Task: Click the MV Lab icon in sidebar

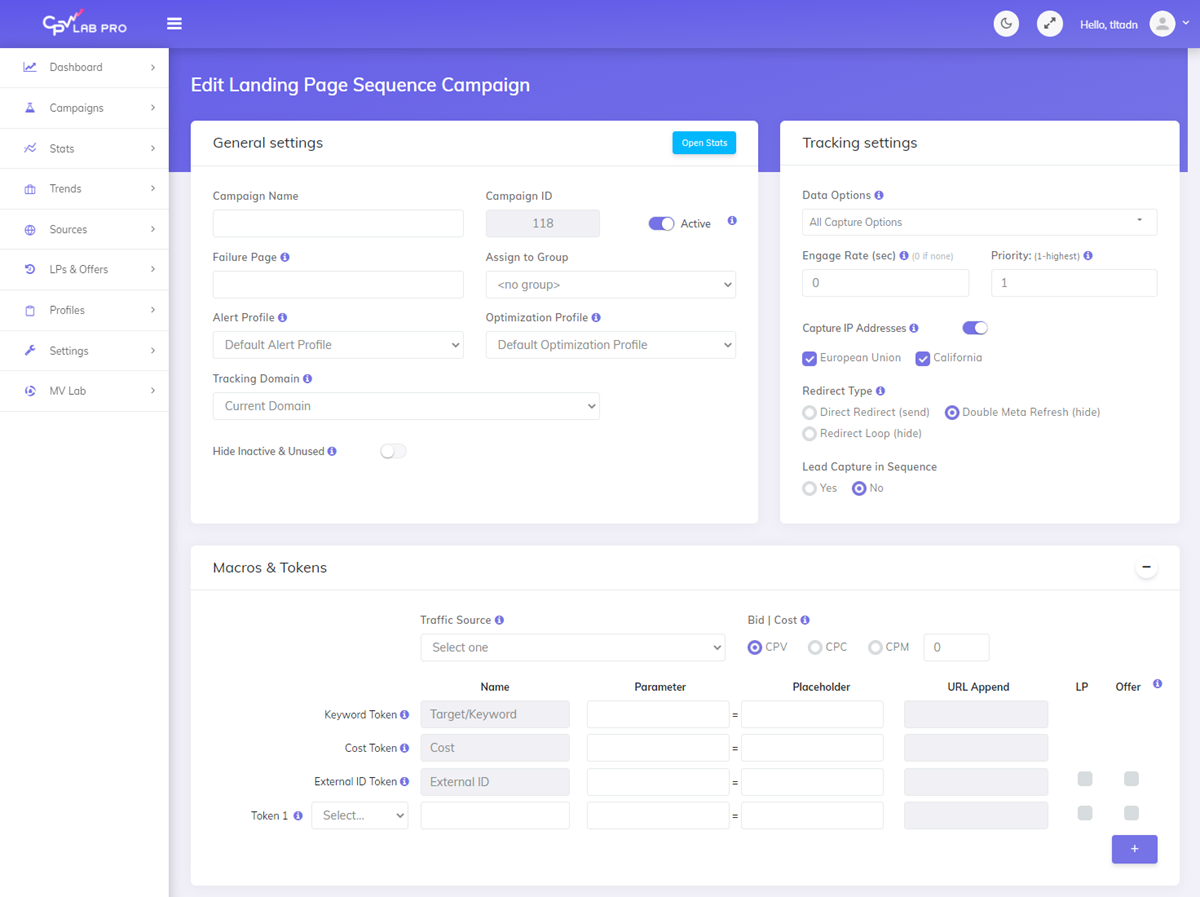Action: pos(30,391)
